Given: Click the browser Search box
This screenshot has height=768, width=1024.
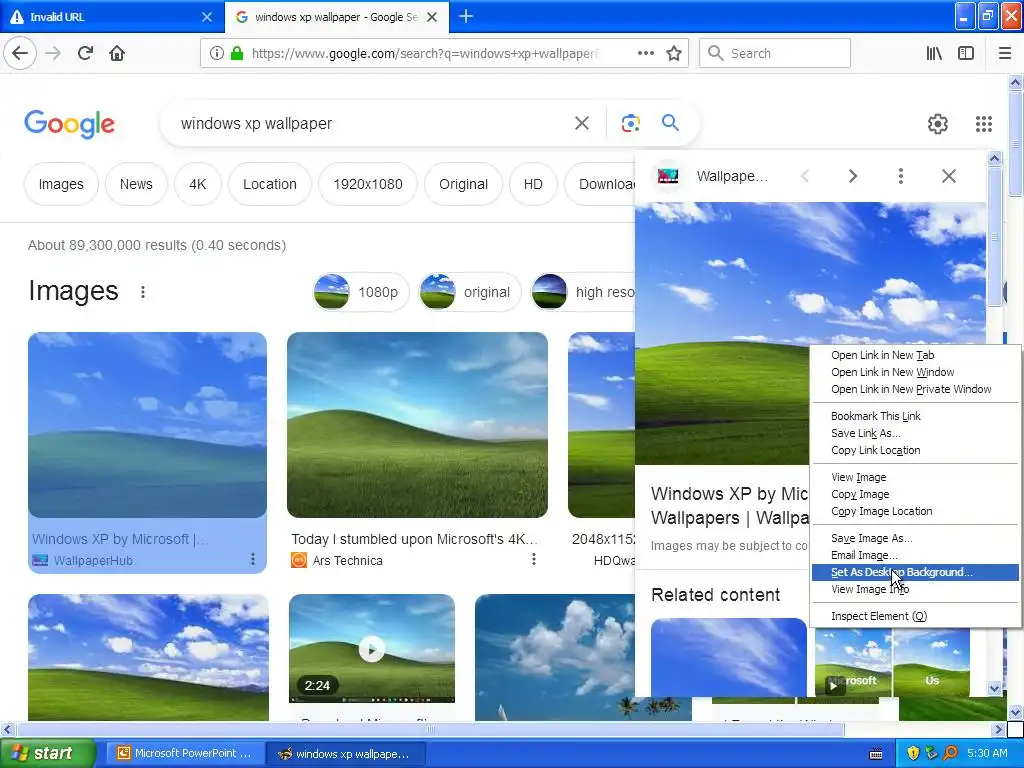Looking at the screenshot, I should pos(775,53).
